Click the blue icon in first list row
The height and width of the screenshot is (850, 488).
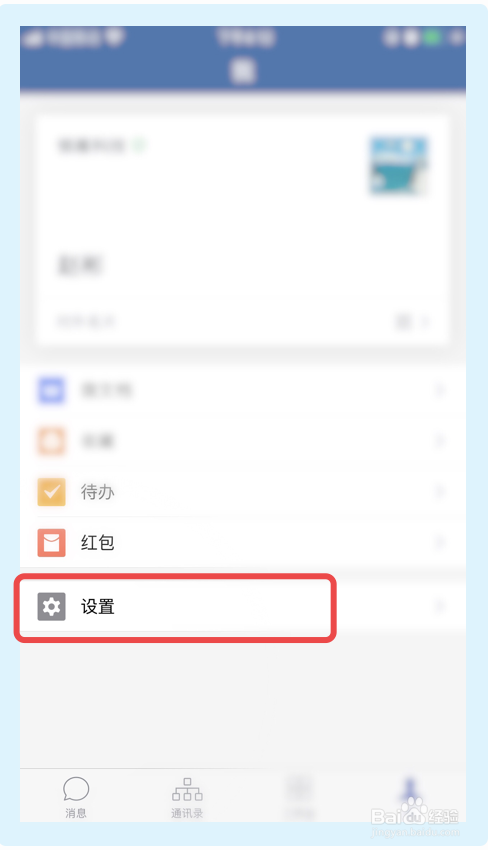52,390
